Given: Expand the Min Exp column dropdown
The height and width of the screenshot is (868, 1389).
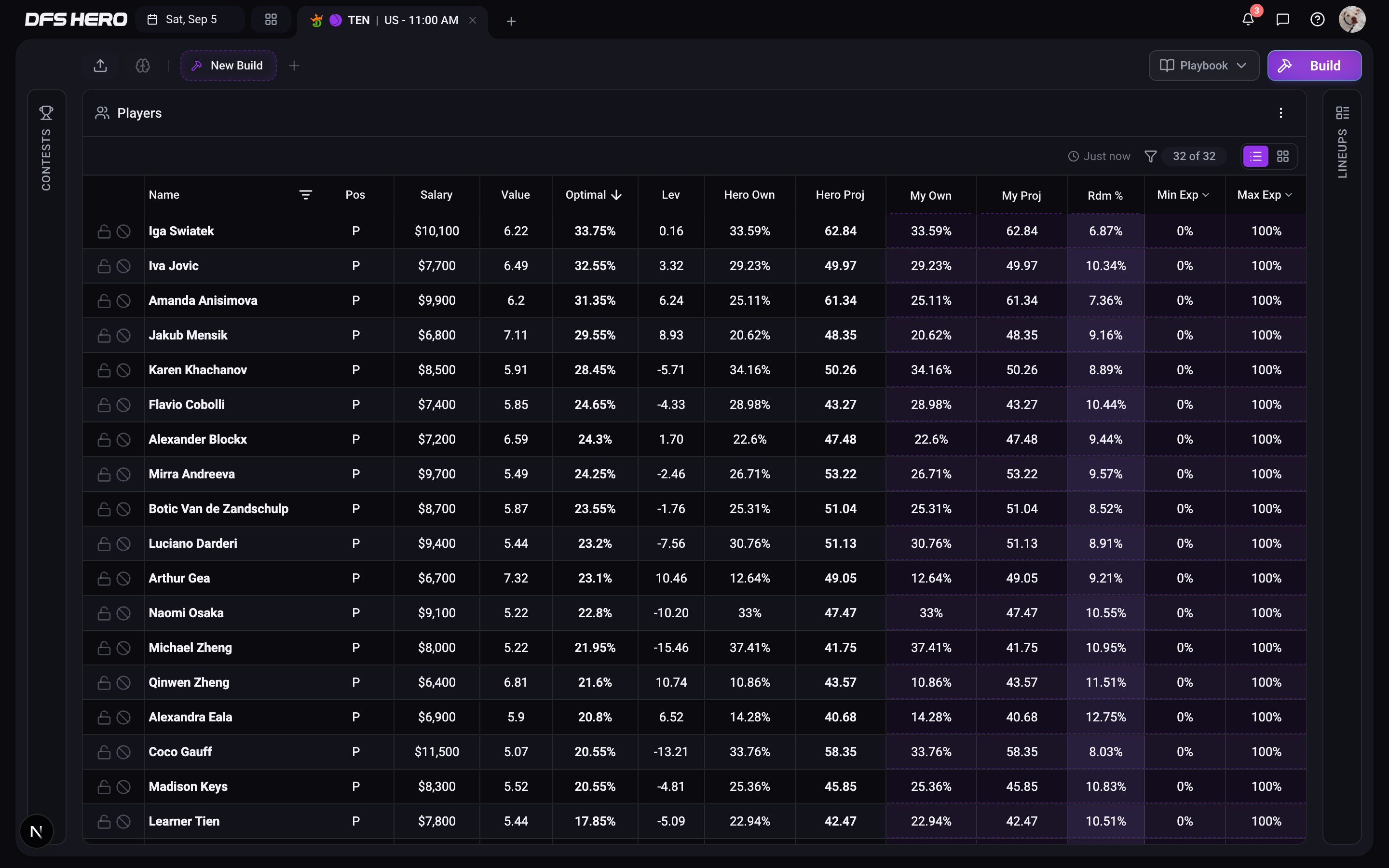Looking at the screenshot, I should 1206,195.
